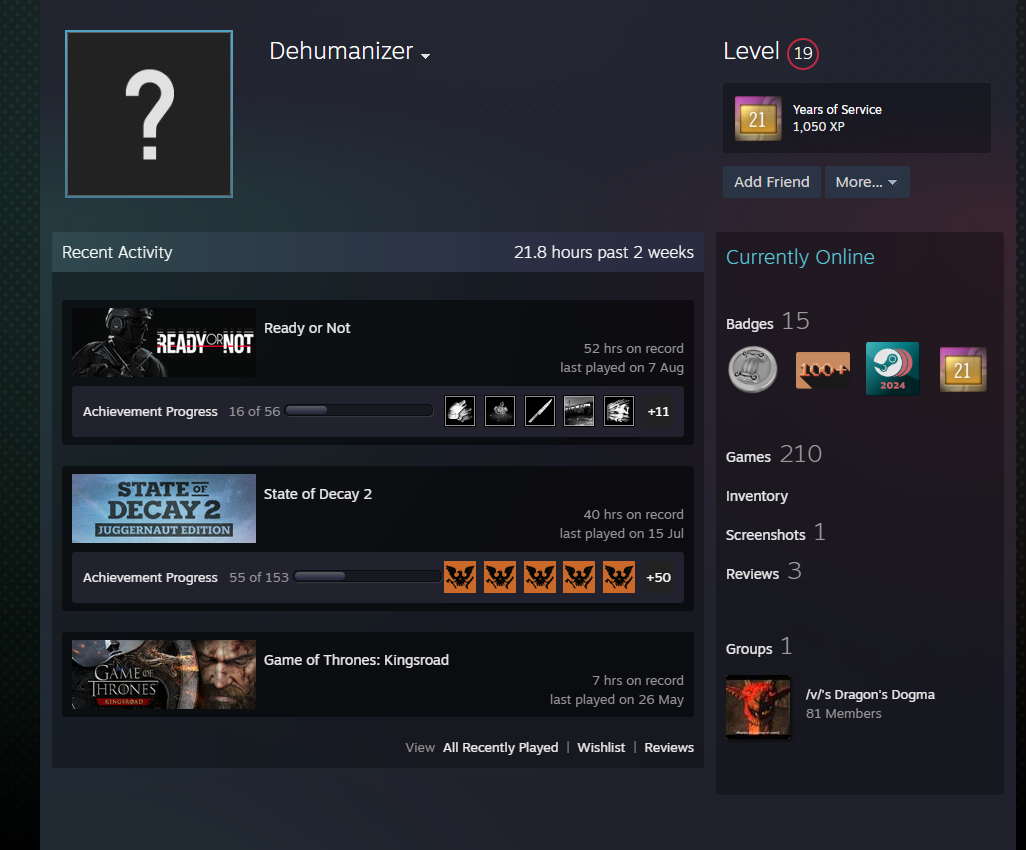Click the Steam 2024 badge icon

coord(893,368)
